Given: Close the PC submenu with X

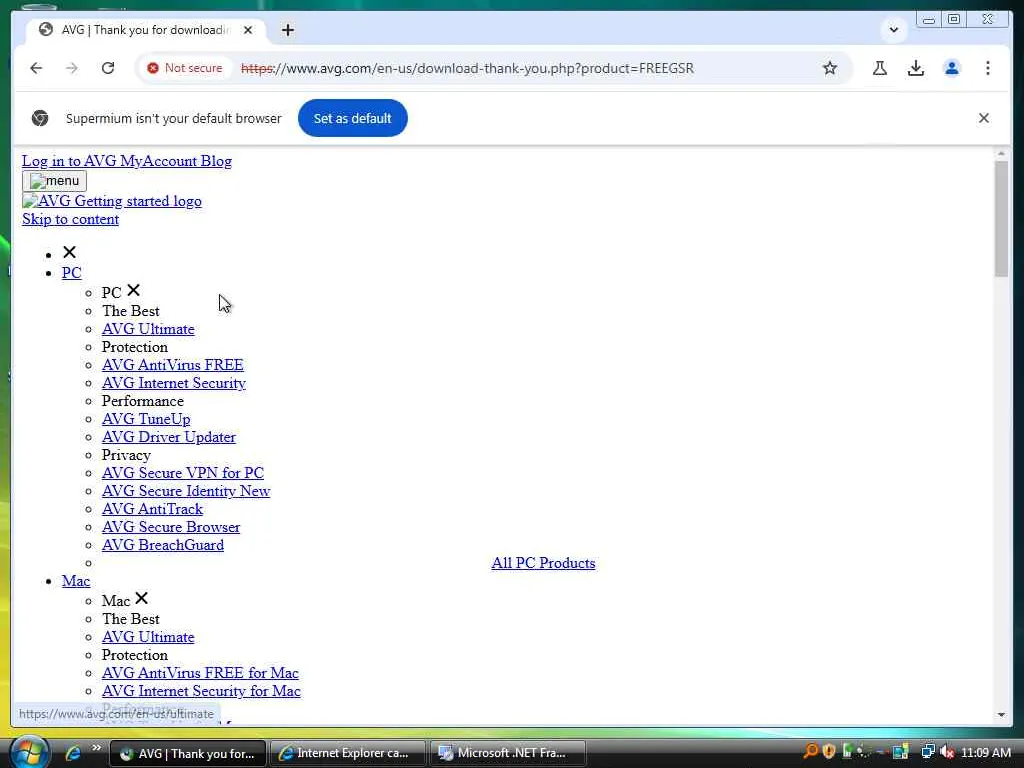Looking at the screenshot, I should tap(133, 290).
